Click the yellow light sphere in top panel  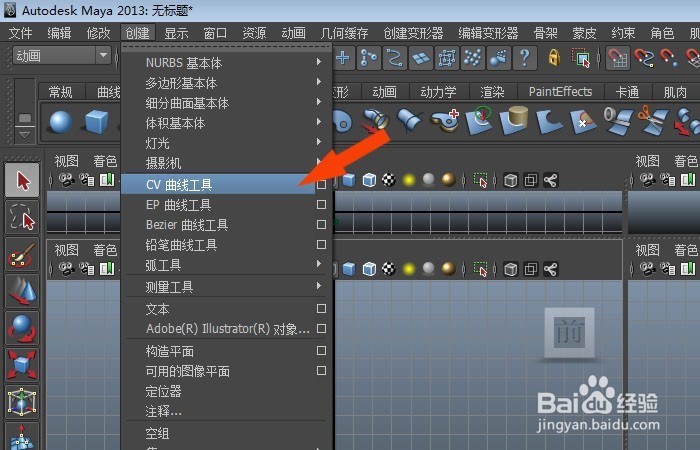[408, 180]
